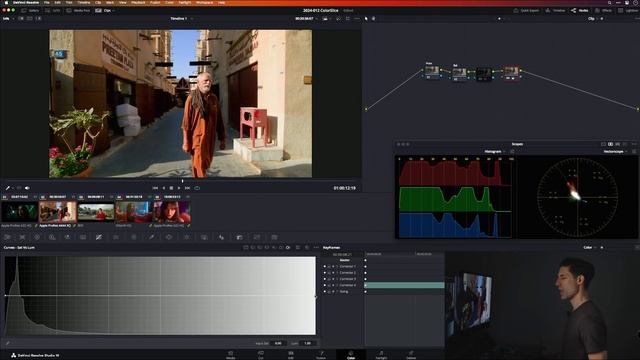Toggle lock on Corrector 3 keyframe row
Viewport: 640px width, 360px height.
point(329,279)
